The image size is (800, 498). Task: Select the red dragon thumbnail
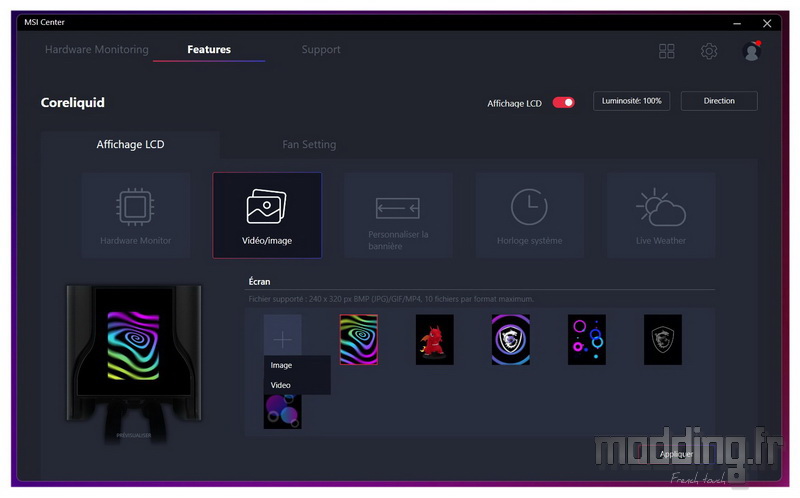coord(435,339)
